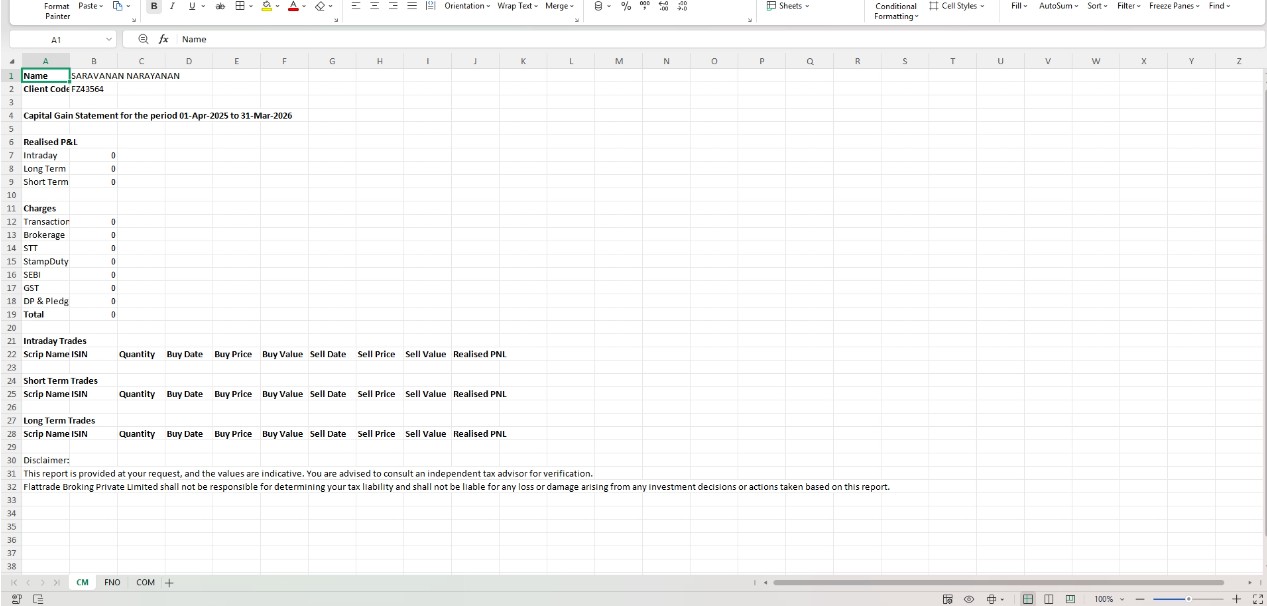Select Normal view in status bar
Screen dimensions: 1267x606
pyautogui.click(x=1028, y=599)
